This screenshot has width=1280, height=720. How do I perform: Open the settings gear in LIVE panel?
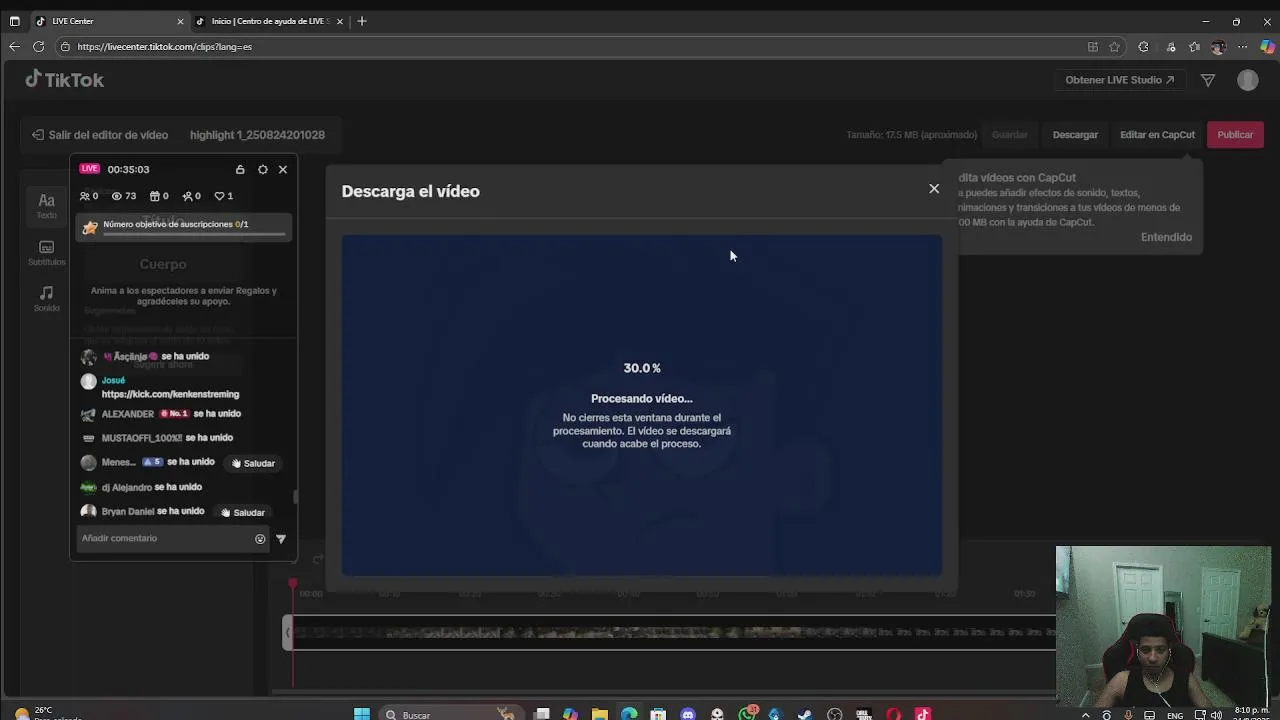pos(262,169)
